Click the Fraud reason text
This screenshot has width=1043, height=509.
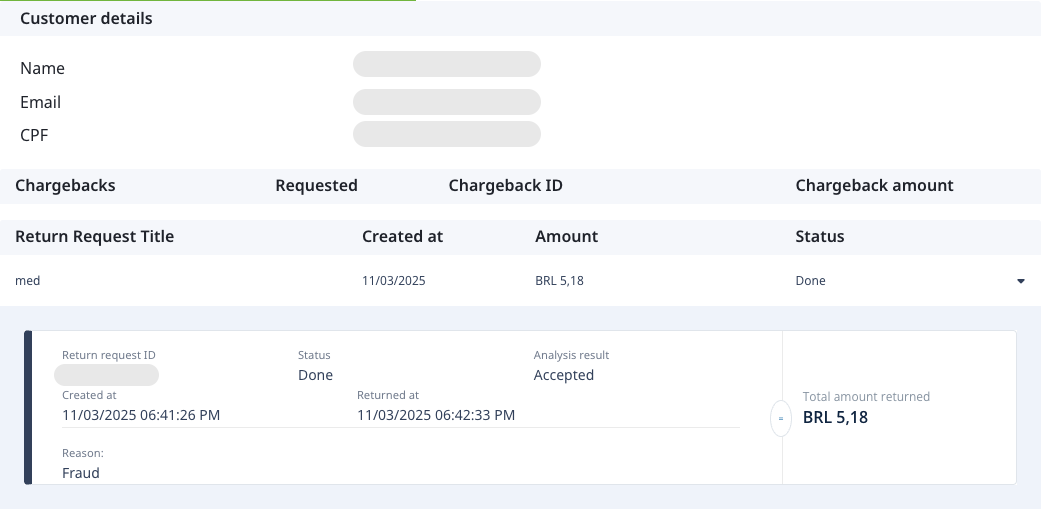[81, 473]
